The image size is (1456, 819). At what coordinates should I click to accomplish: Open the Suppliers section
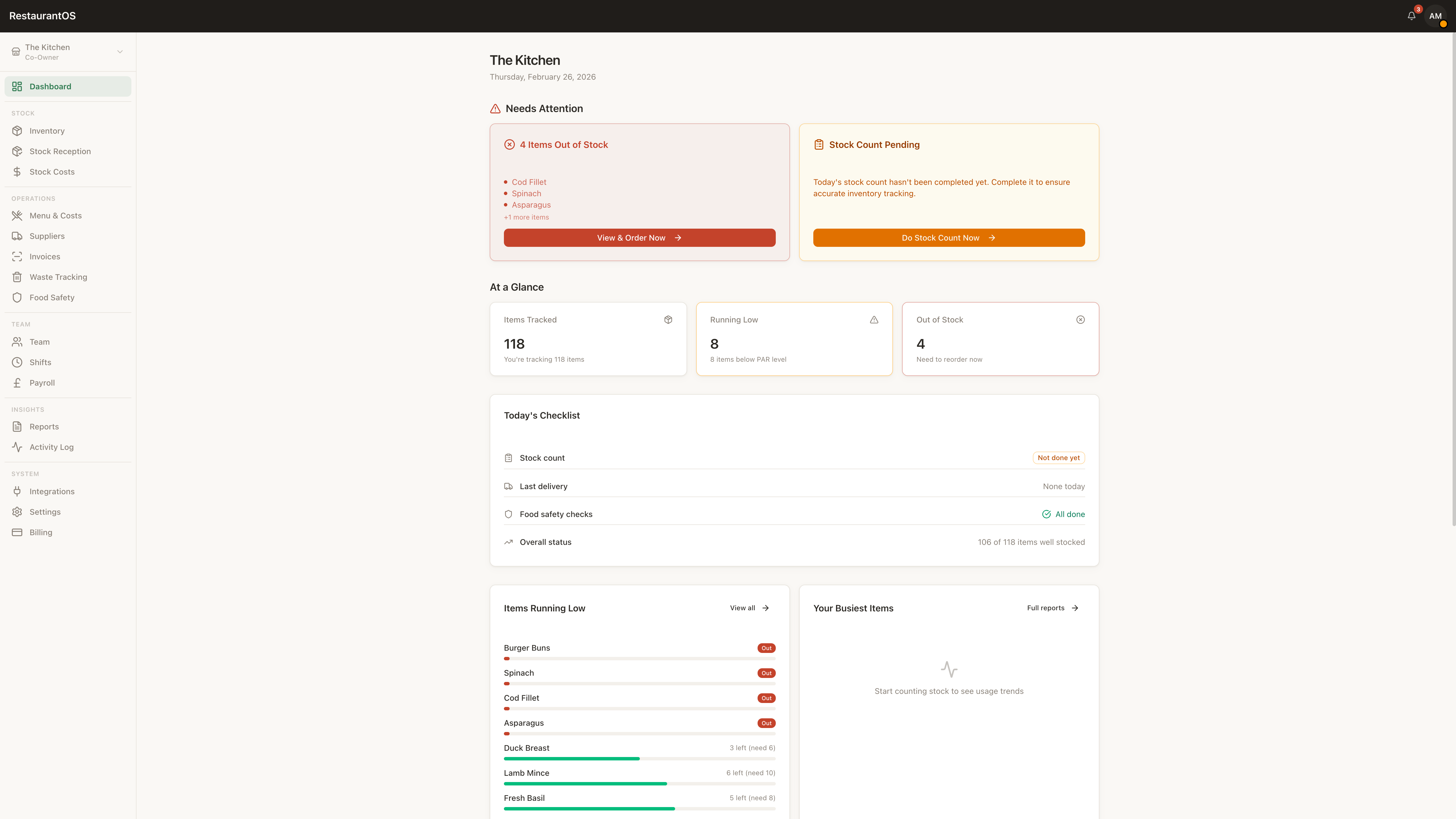68,236
